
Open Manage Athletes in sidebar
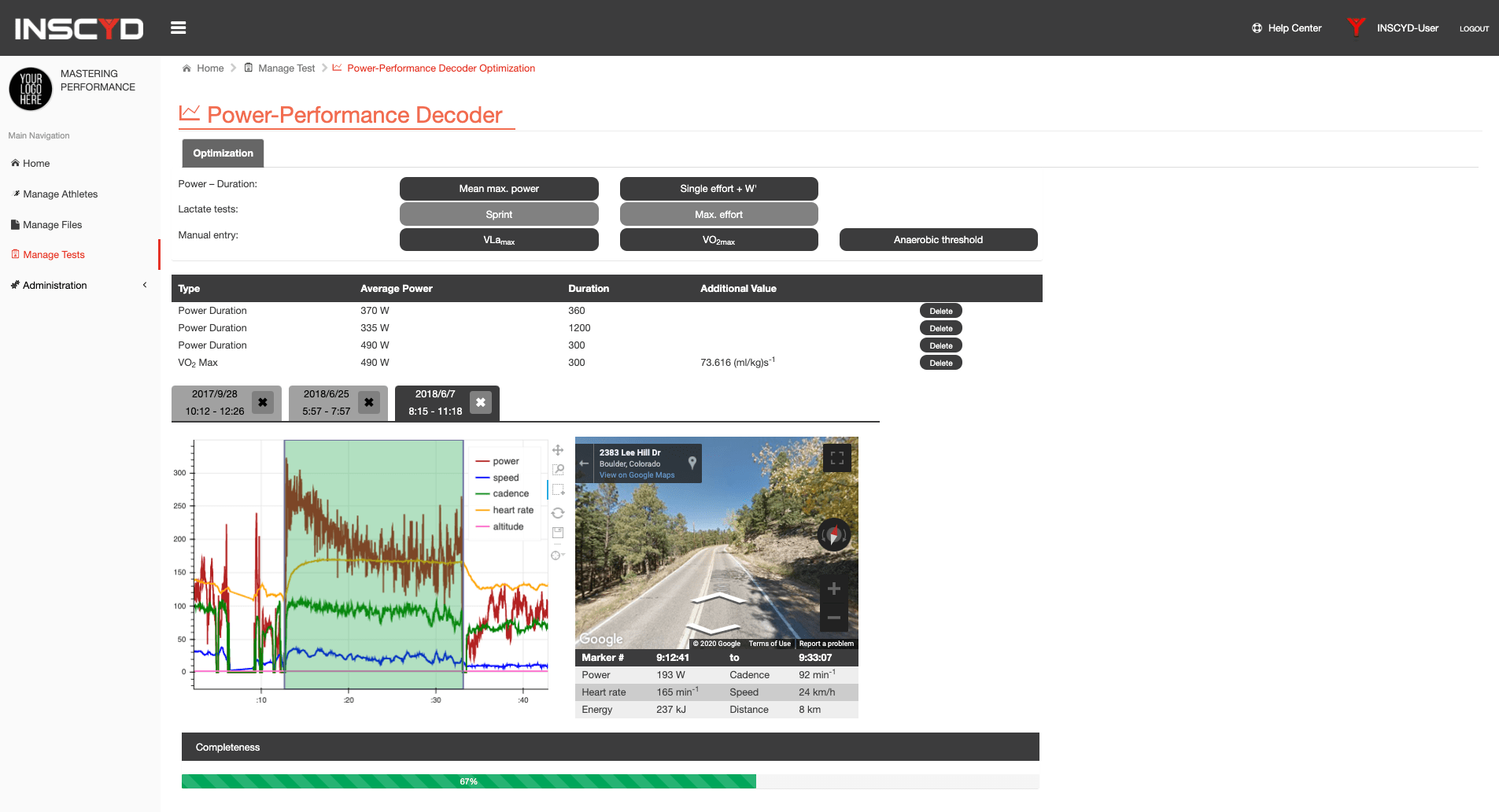(x=60, y=194)
